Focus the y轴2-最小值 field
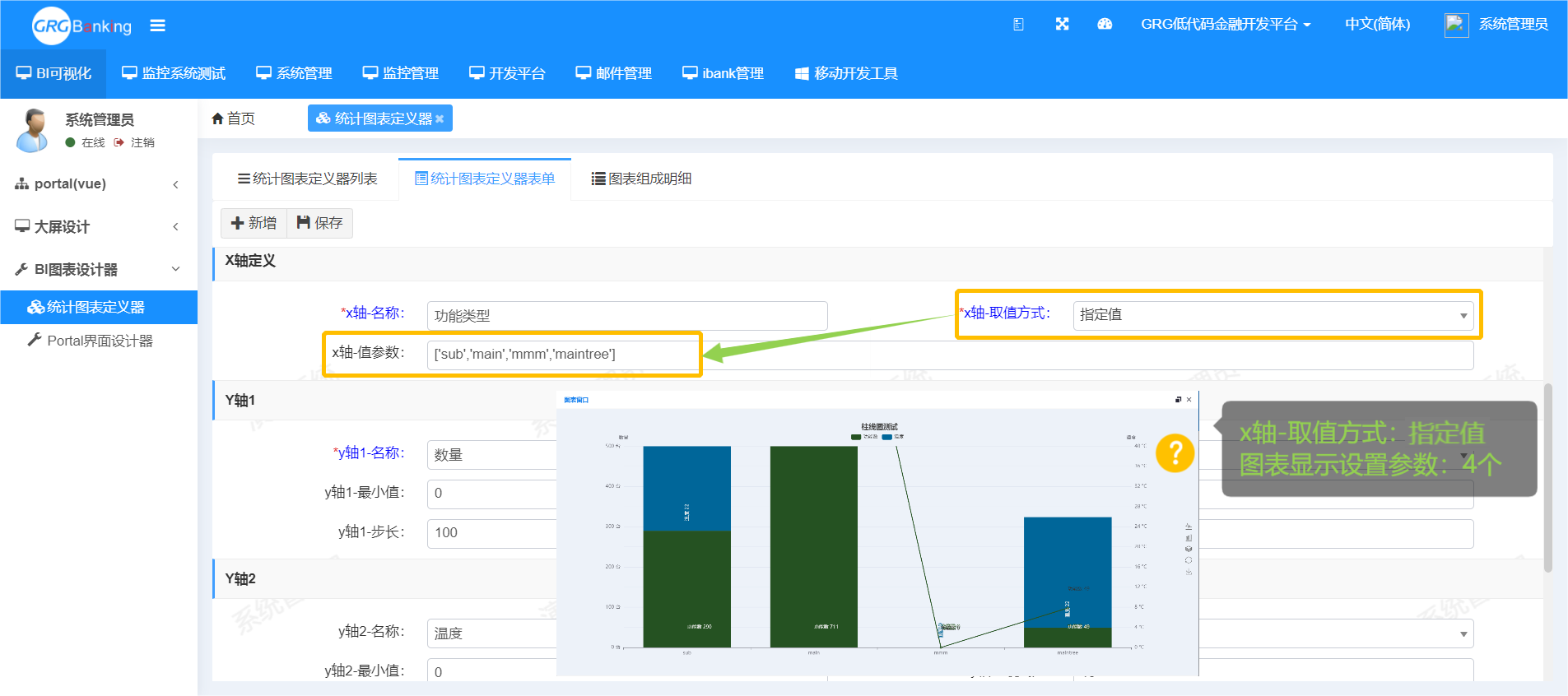This screenshot has height=696, width=1568. [492, 670]
